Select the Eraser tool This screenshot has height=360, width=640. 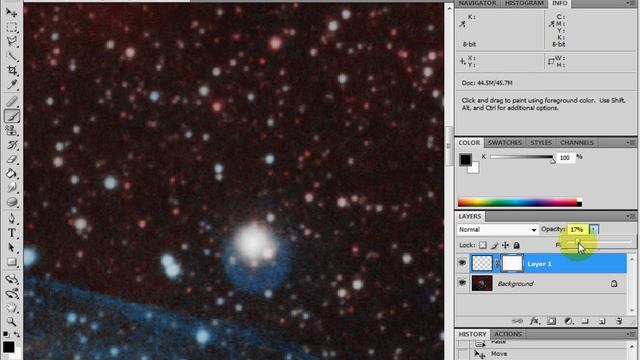(x=11, y=159)
